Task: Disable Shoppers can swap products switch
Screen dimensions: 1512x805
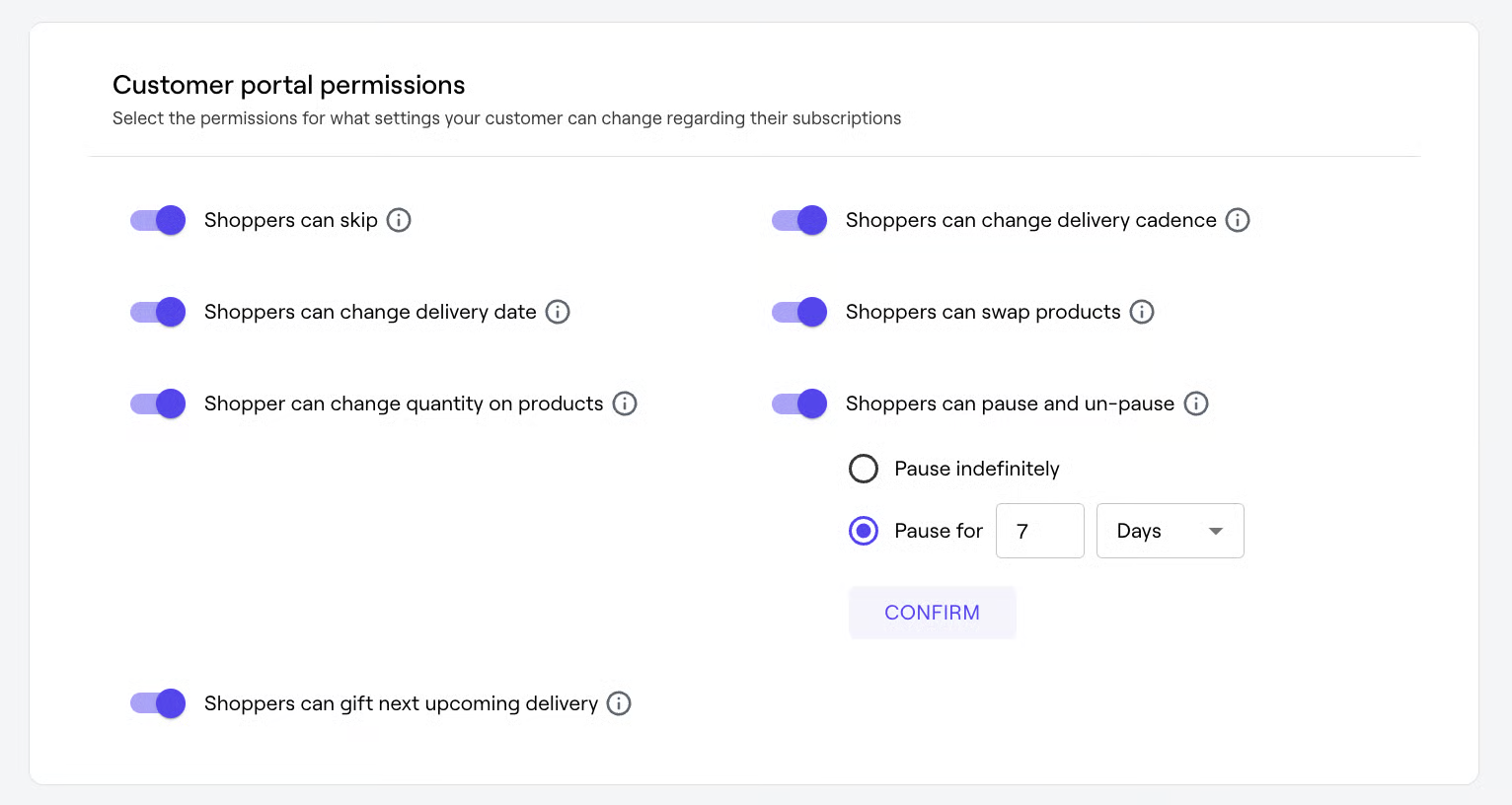Action: 799,312
